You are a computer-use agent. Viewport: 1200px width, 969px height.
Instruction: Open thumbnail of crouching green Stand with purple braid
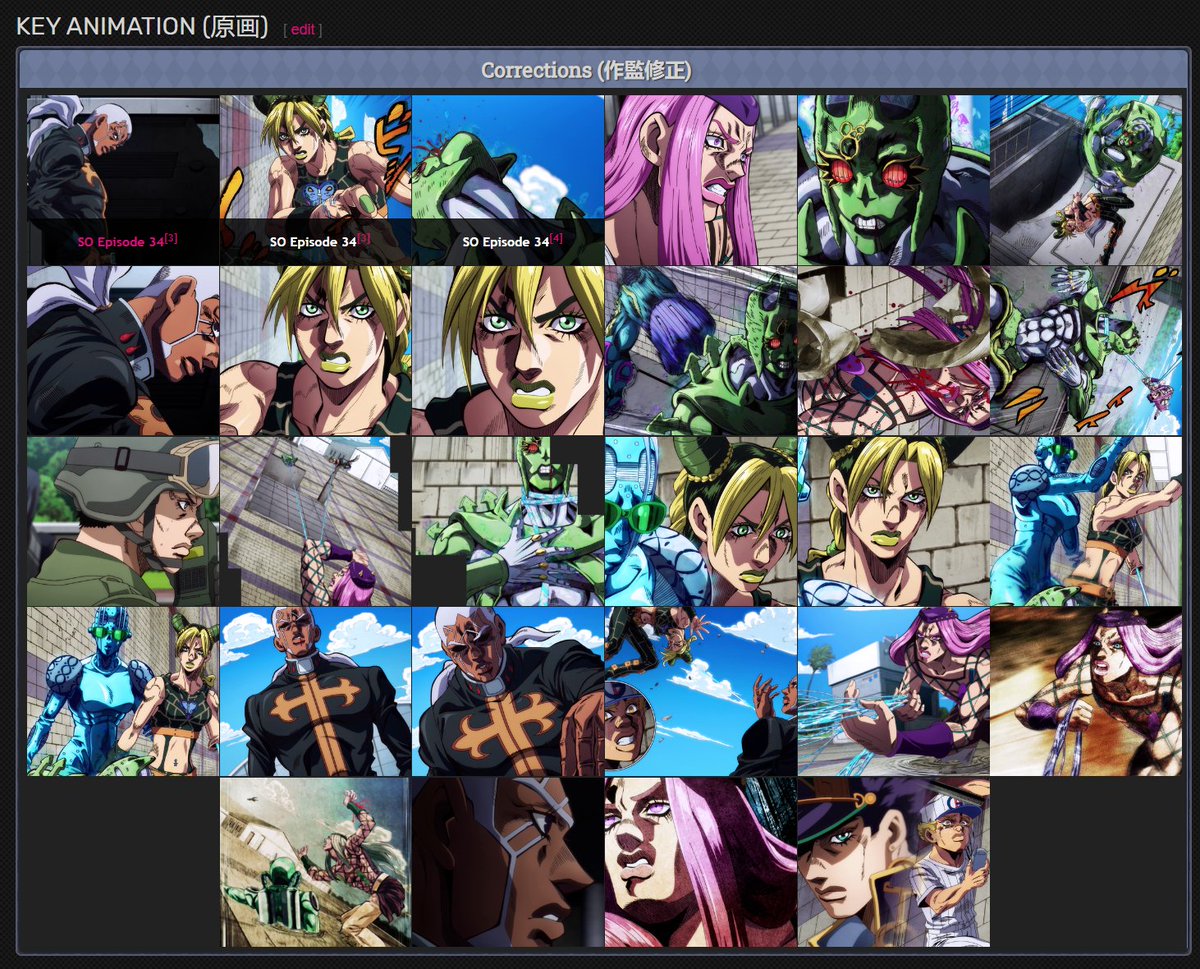(701, 351)
